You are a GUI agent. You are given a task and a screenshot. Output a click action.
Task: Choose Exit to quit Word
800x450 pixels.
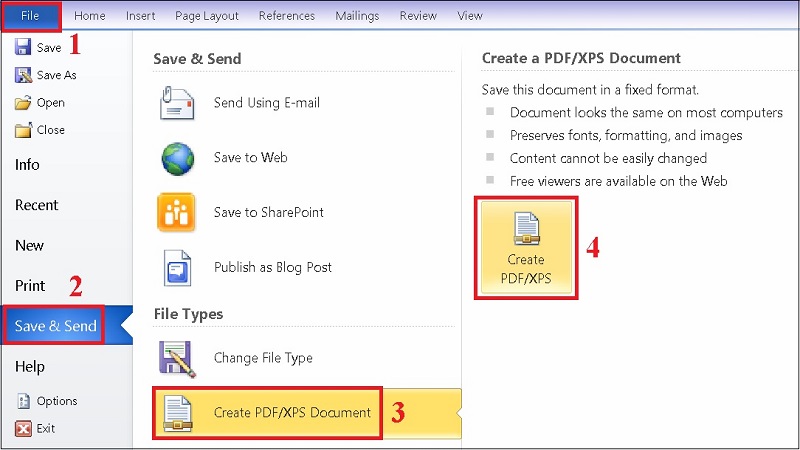45,429
